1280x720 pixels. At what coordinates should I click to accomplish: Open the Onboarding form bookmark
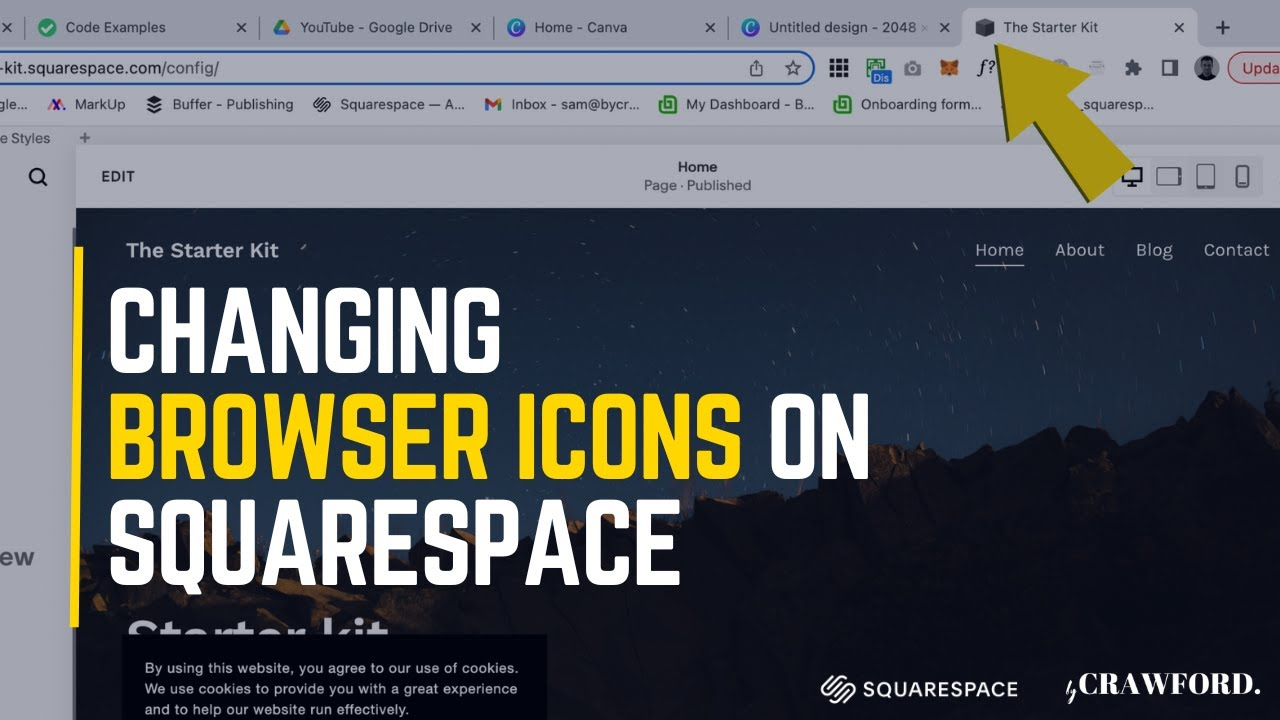point(908,104)
